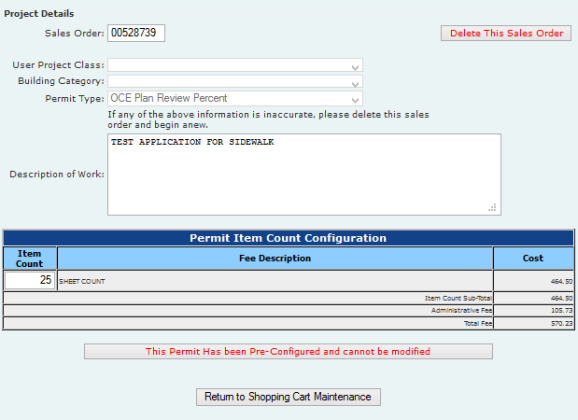Open the User Project Class dropdown
Viewport: 578px width, 420px height.
tap(235, 65)
